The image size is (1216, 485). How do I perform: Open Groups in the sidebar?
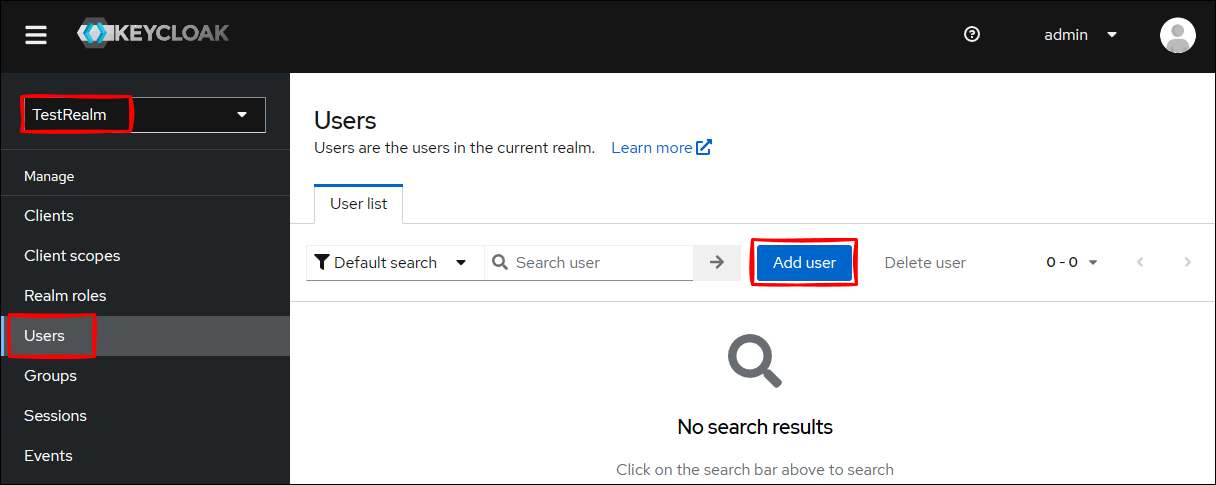pos(50,376)
